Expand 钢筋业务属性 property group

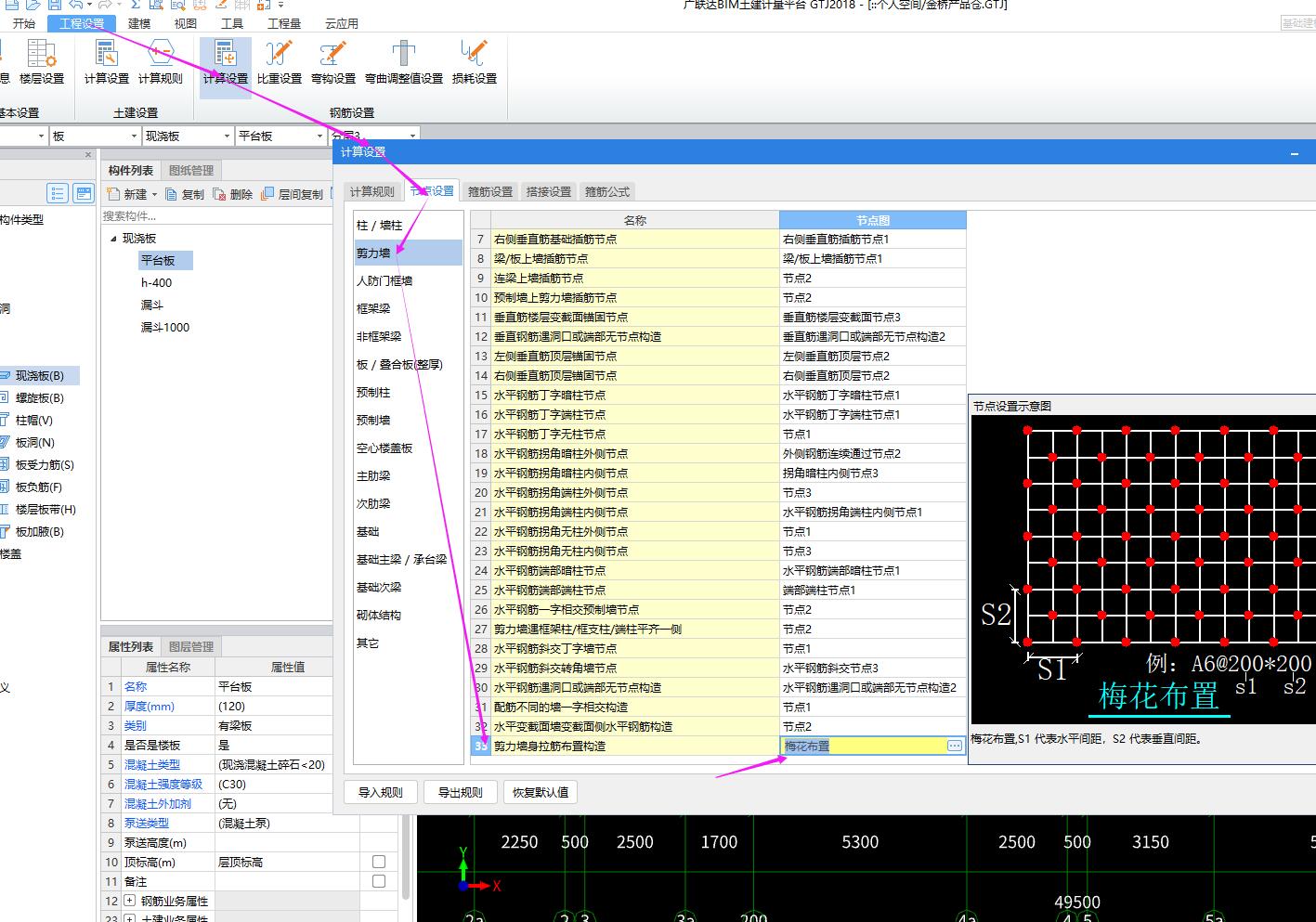129,901
